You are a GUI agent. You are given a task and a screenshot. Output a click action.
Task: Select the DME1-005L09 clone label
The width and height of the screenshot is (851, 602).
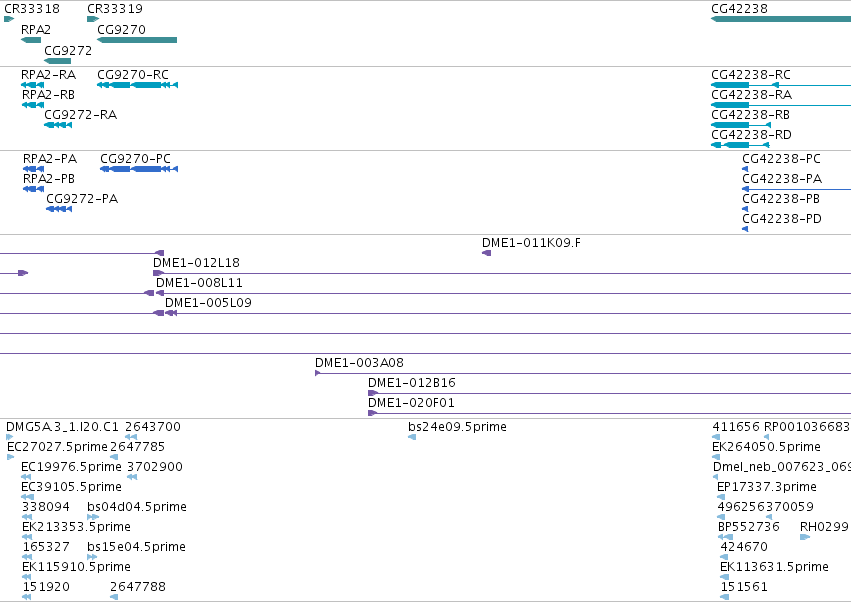[x=208, y=302]
